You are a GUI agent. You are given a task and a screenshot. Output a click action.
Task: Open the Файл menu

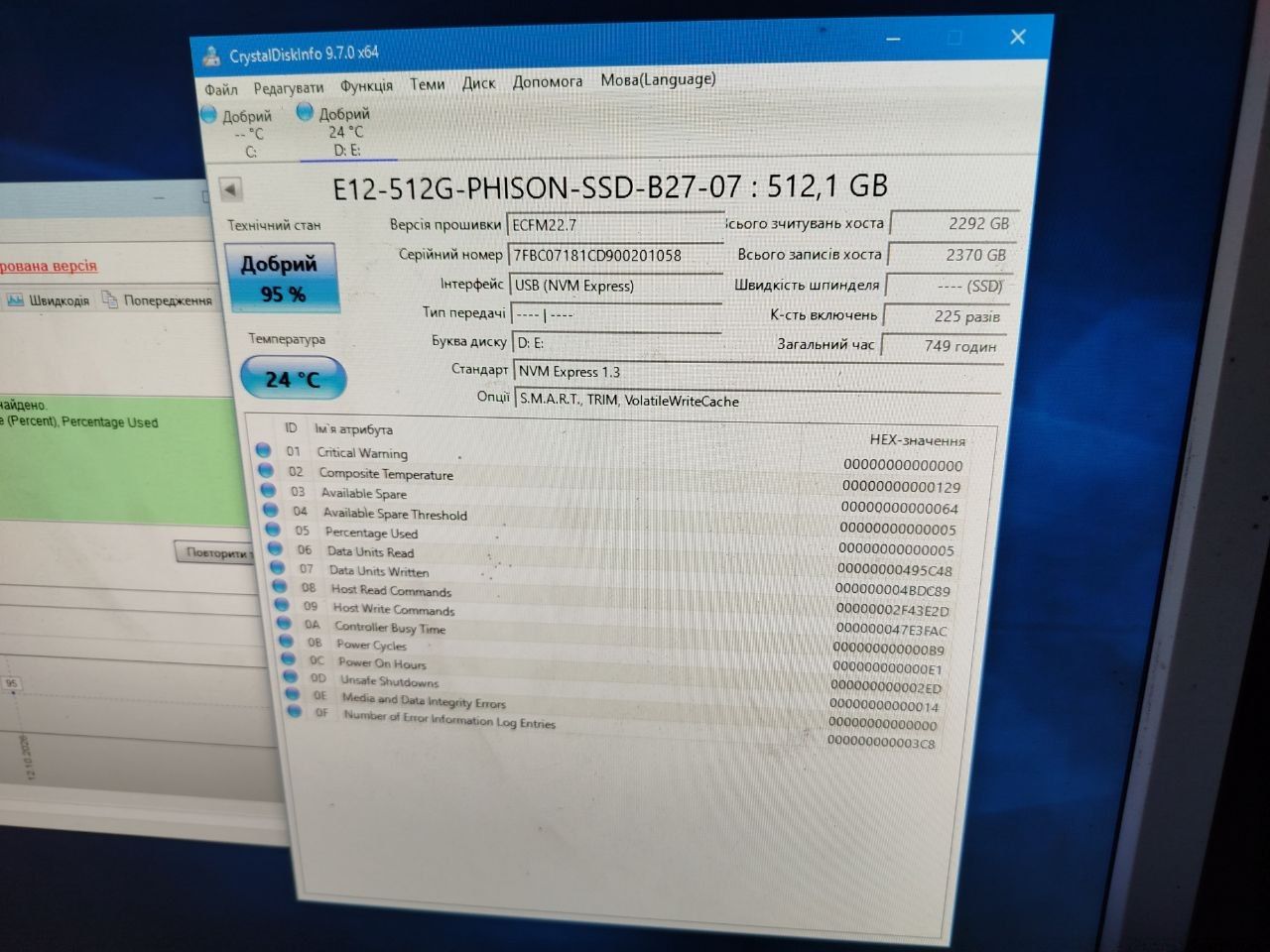point(221,89)
